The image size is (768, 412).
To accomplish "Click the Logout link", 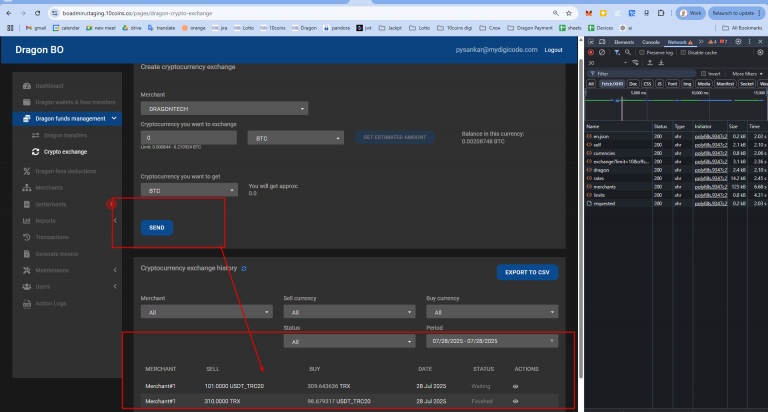I will click(x=553, y=50).
